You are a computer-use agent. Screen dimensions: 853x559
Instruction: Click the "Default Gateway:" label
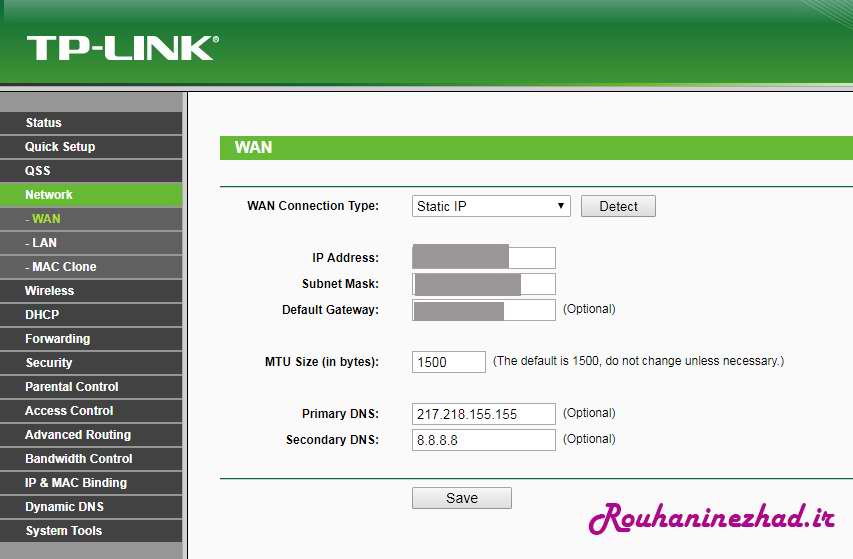point(330,310)
